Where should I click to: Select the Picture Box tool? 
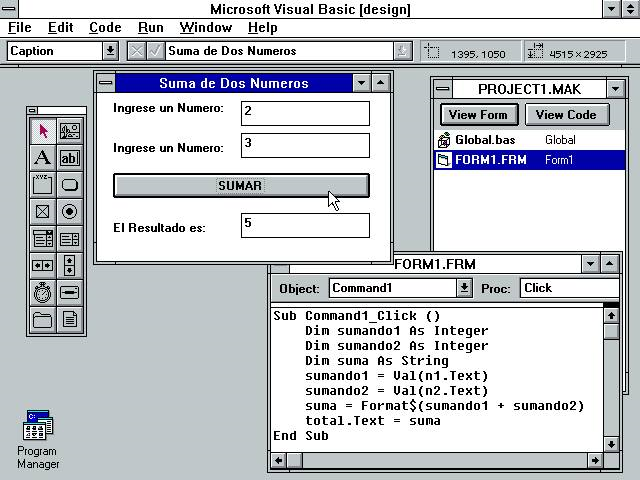(70, 131)
